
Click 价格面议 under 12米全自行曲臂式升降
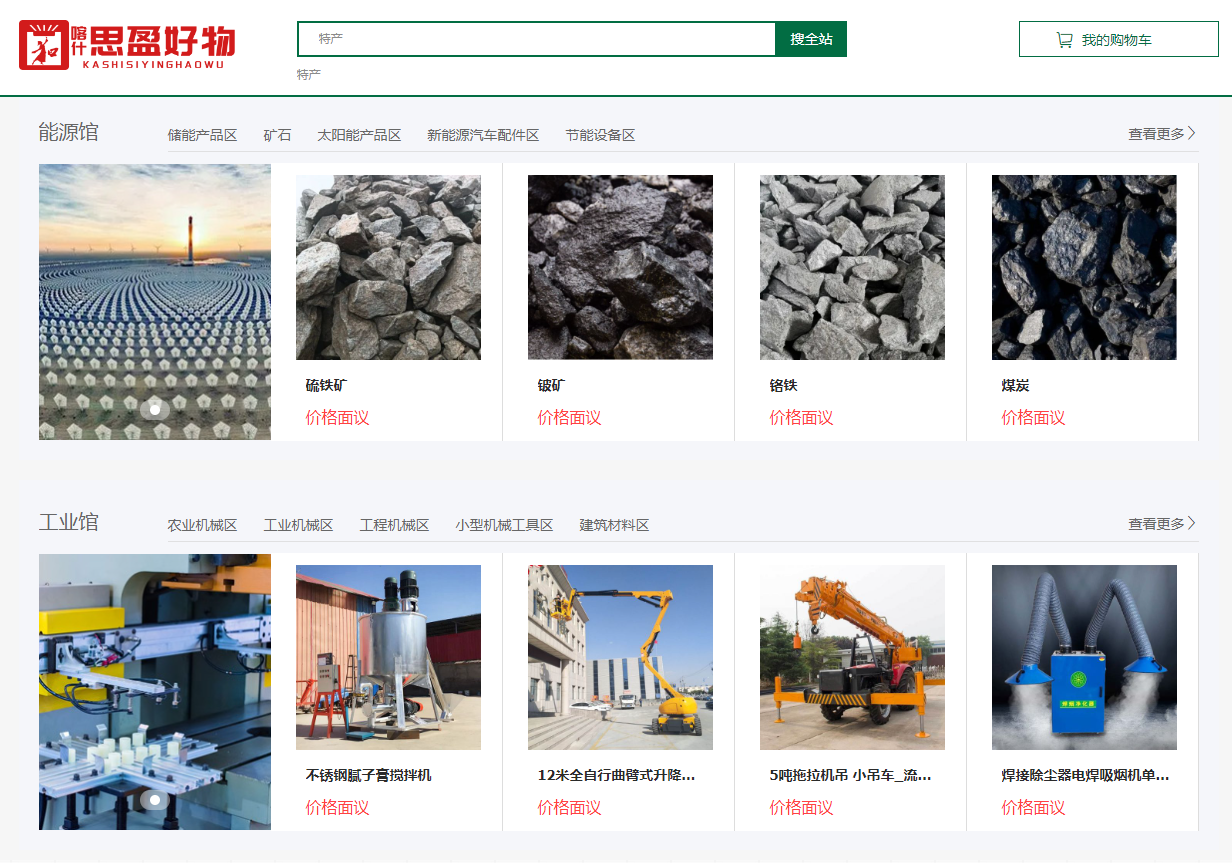[569, 808]
